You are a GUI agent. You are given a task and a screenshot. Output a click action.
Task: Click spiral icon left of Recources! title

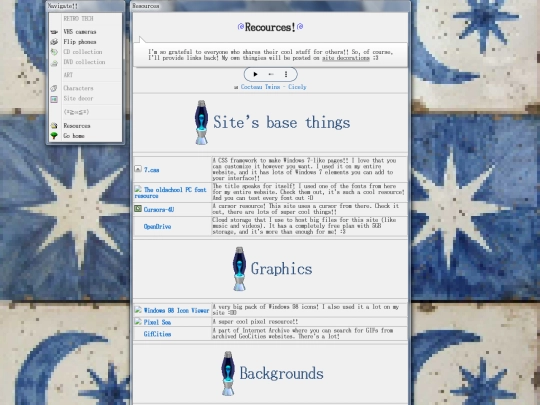point(241,26)
